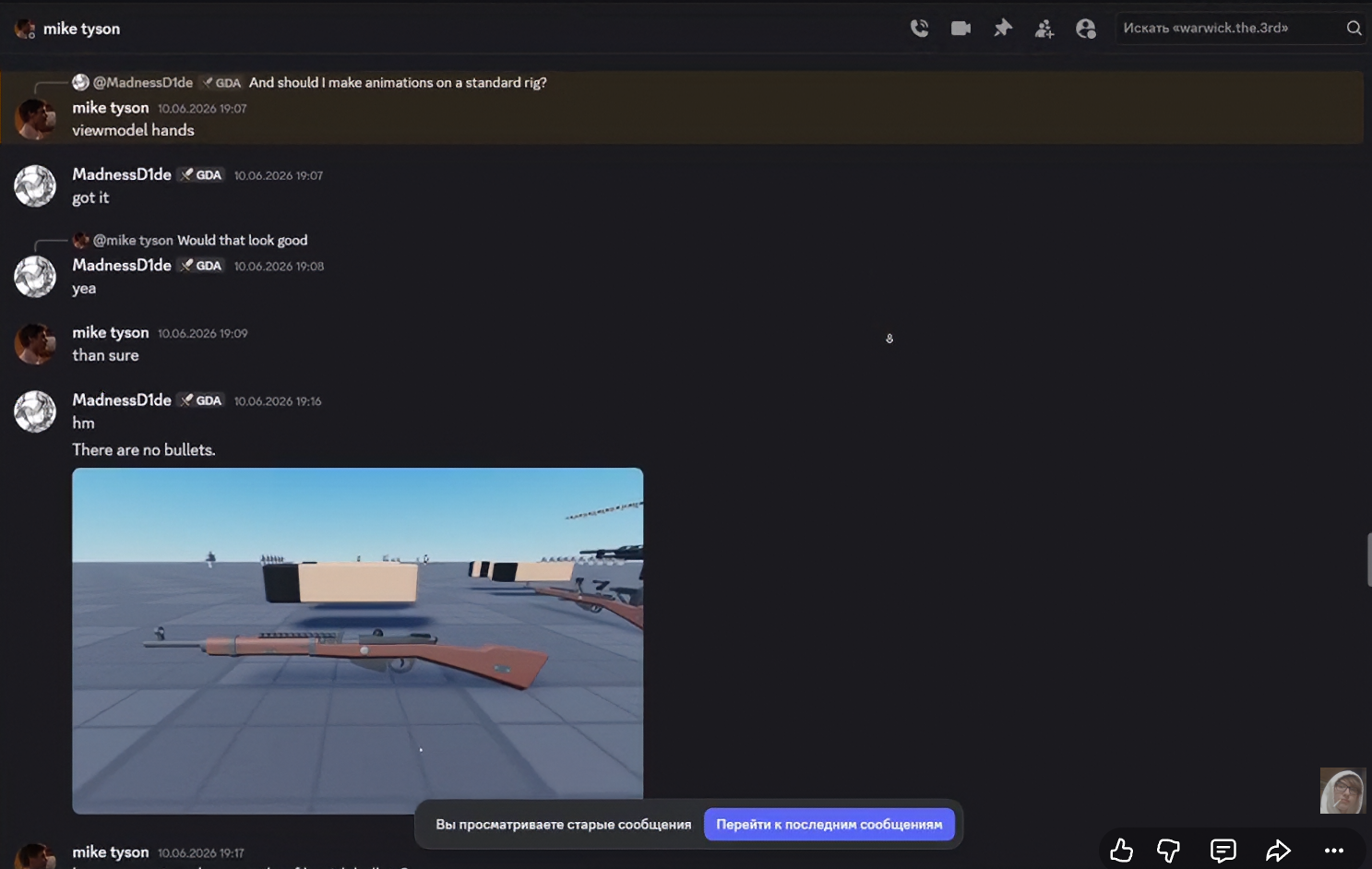
Task: Open the channel avatar thumbnail at bottom right
Action: (1342, 791)
